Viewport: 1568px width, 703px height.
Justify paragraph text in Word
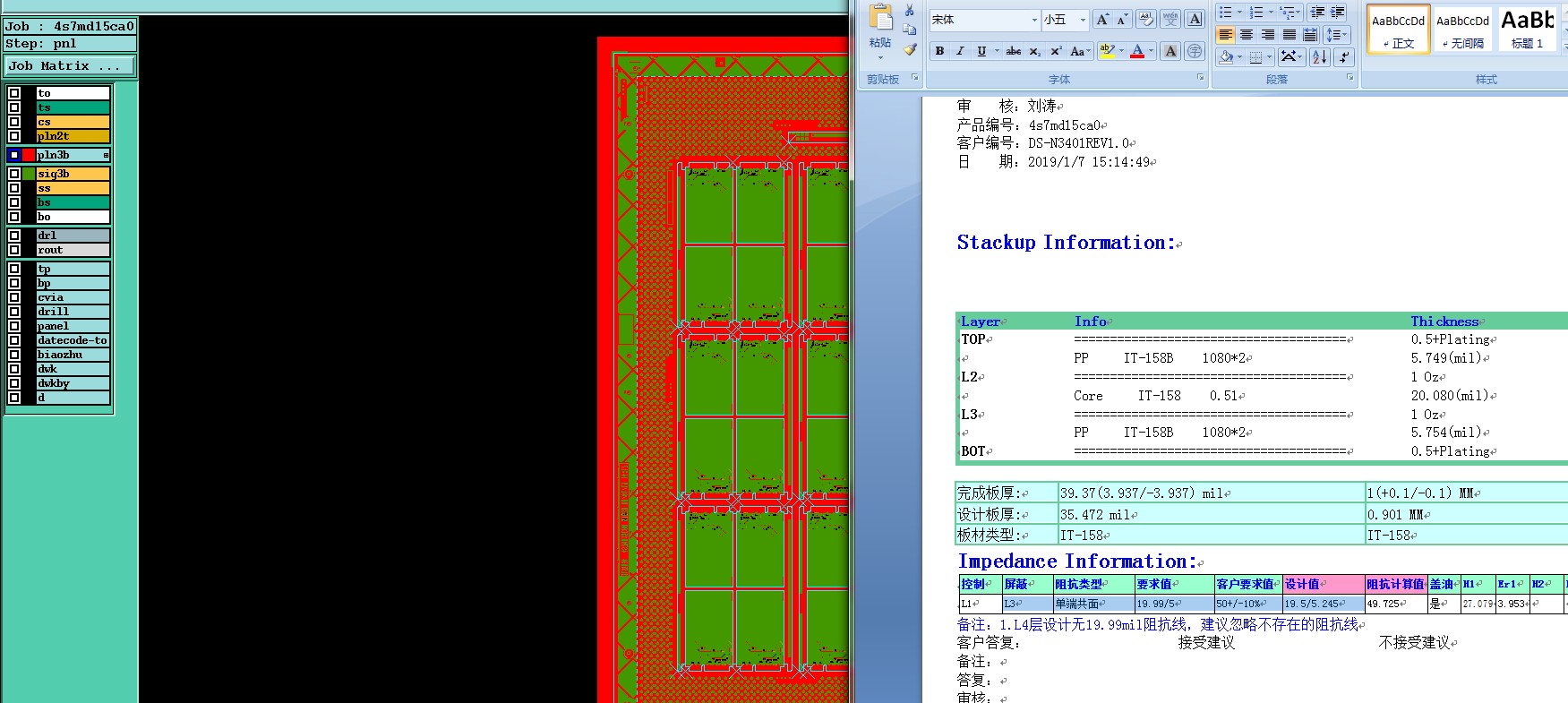pyautogui.click(x=1290, y=35)
